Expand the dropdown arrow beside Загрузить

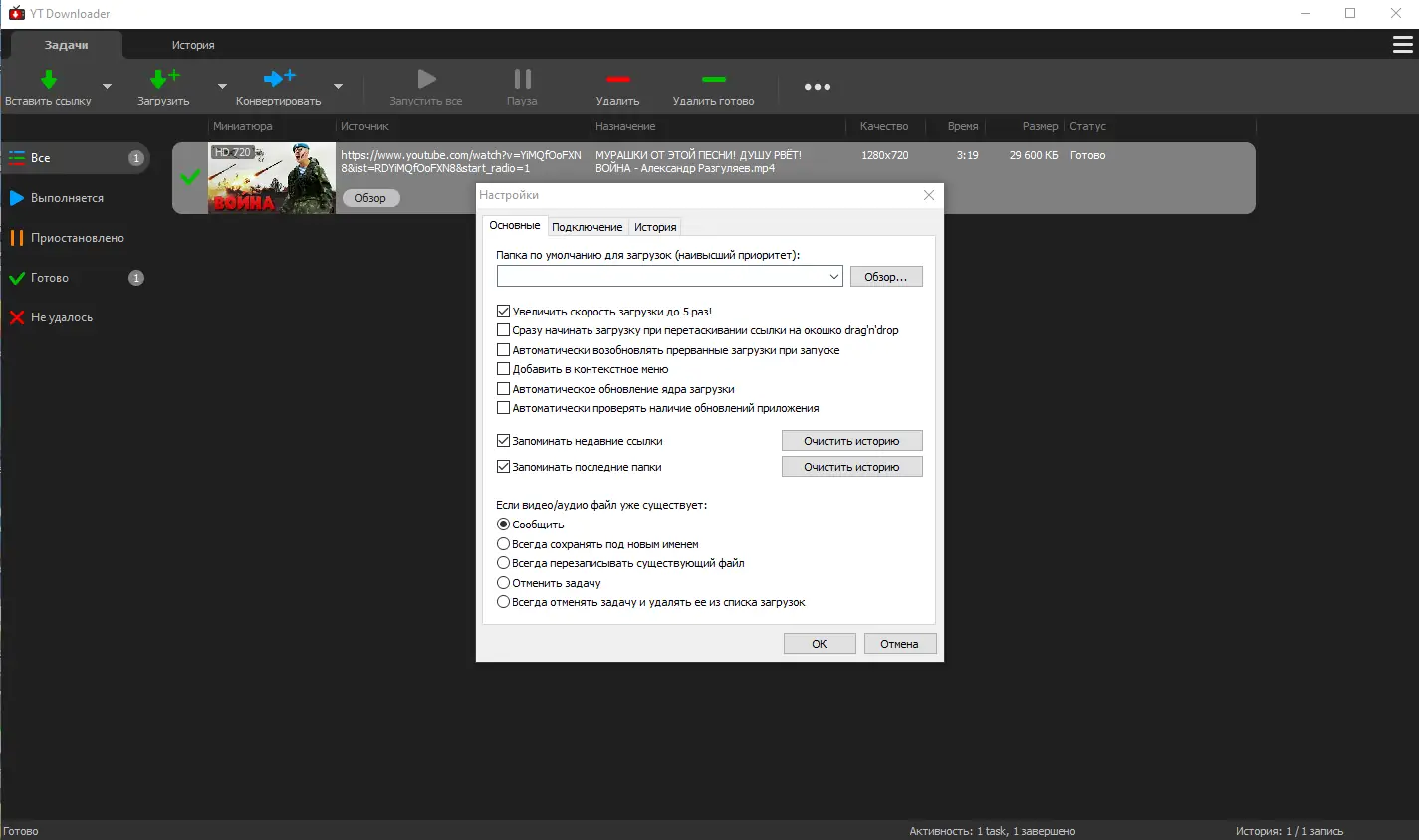222,86
